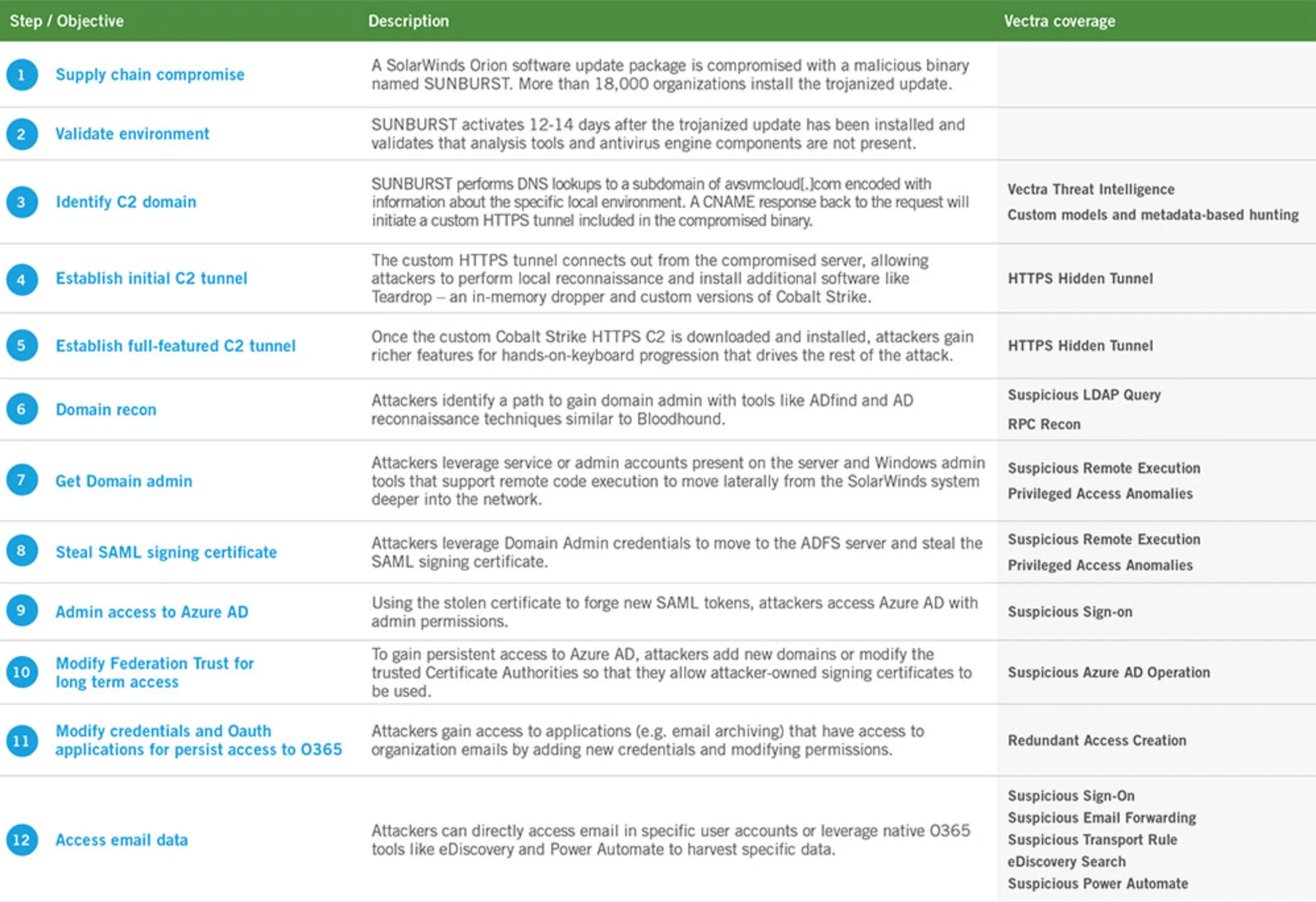Open 'Steal SAML signing certificate' step title
This screenshot has width=1316, height=902.
coord(166,552)
